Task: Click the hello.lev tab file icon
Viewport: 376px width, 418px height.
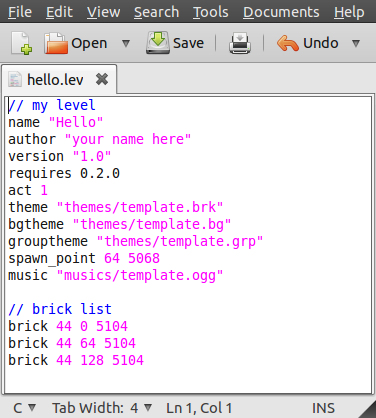Action: click(x=15, y=80)
